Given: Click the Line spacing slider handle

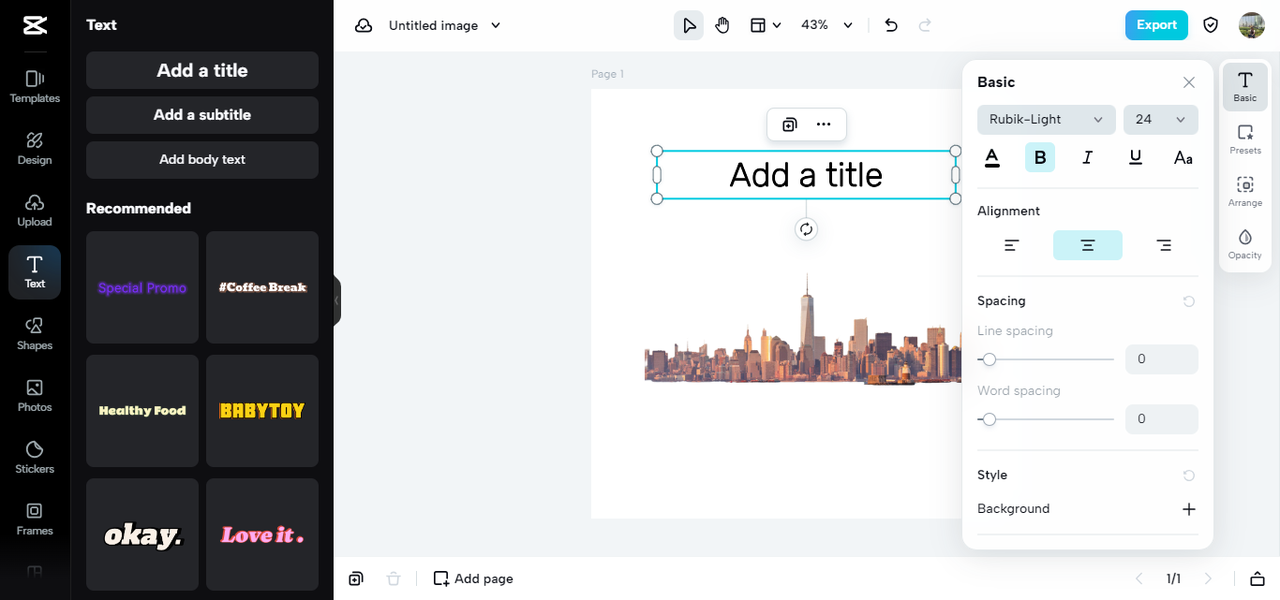Looking at the screenshot, I should click(989, 359).
